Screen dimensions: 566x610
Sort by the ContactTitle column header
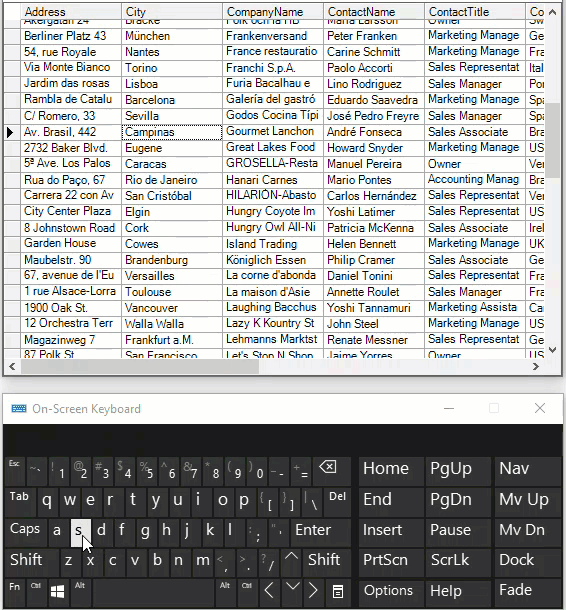click(x=475, y=12)
